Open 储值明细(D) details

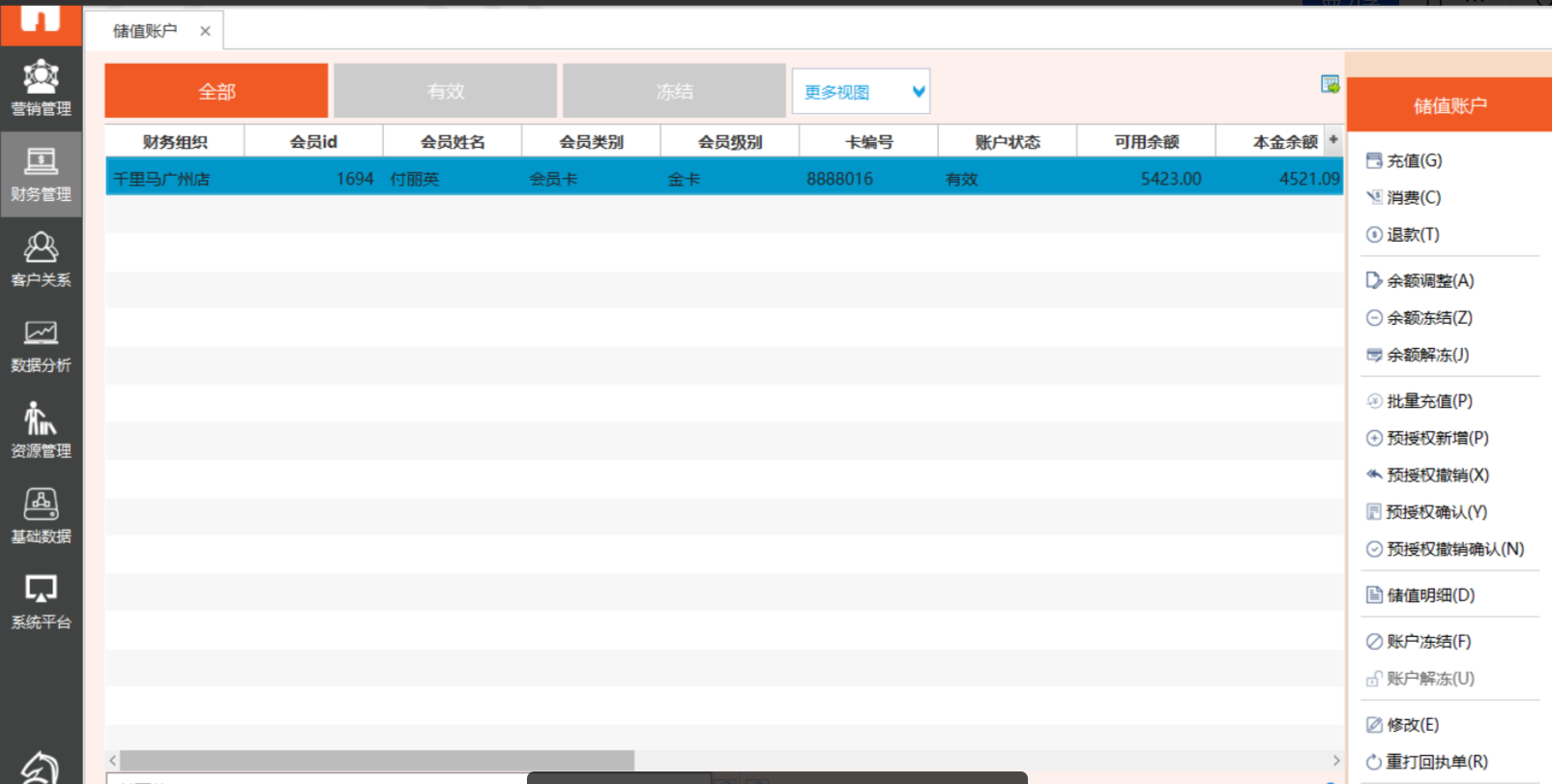tap(1430, 595)
